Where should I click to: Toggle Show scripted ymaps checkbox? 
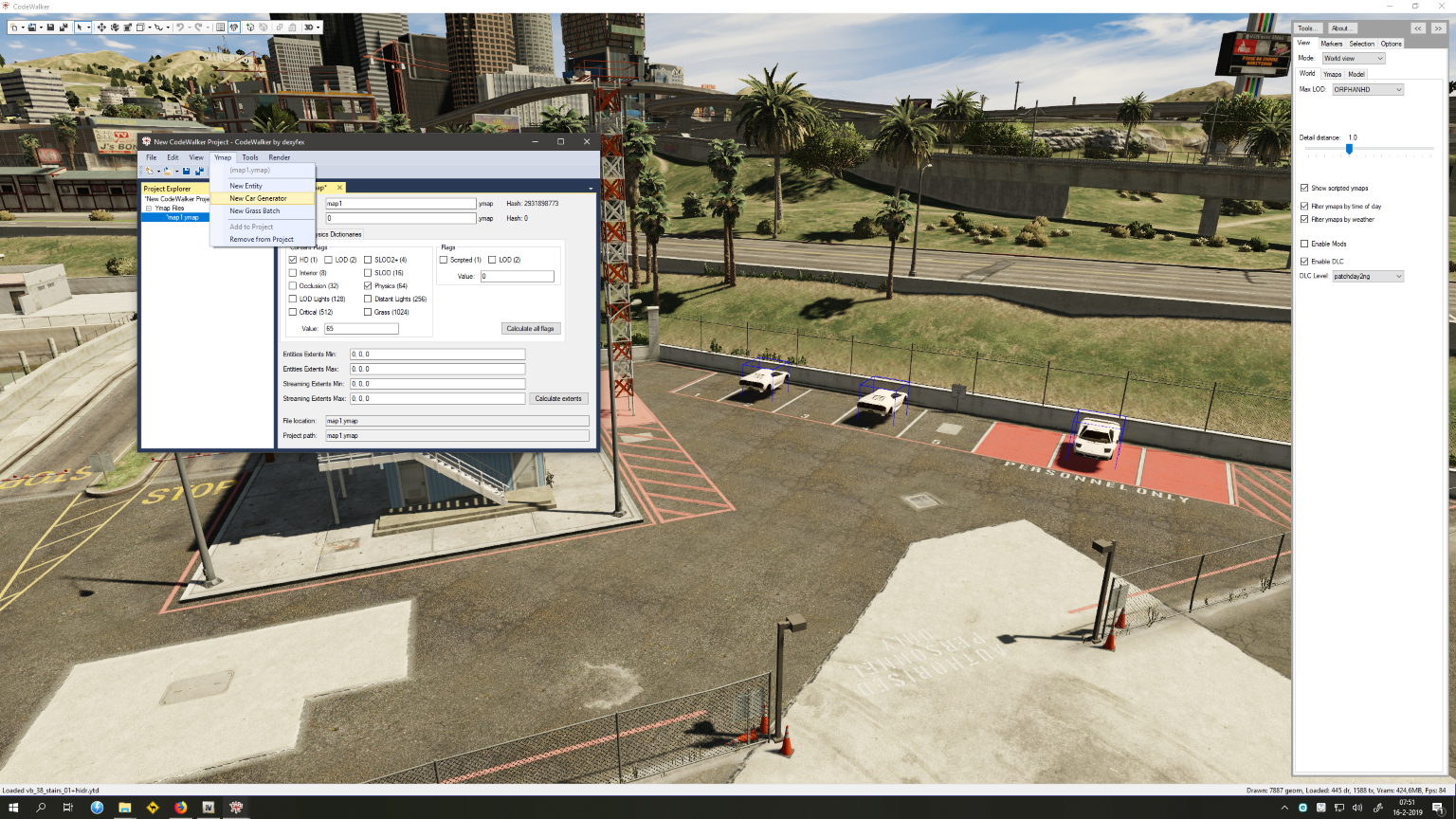(x=1304, y=188)
